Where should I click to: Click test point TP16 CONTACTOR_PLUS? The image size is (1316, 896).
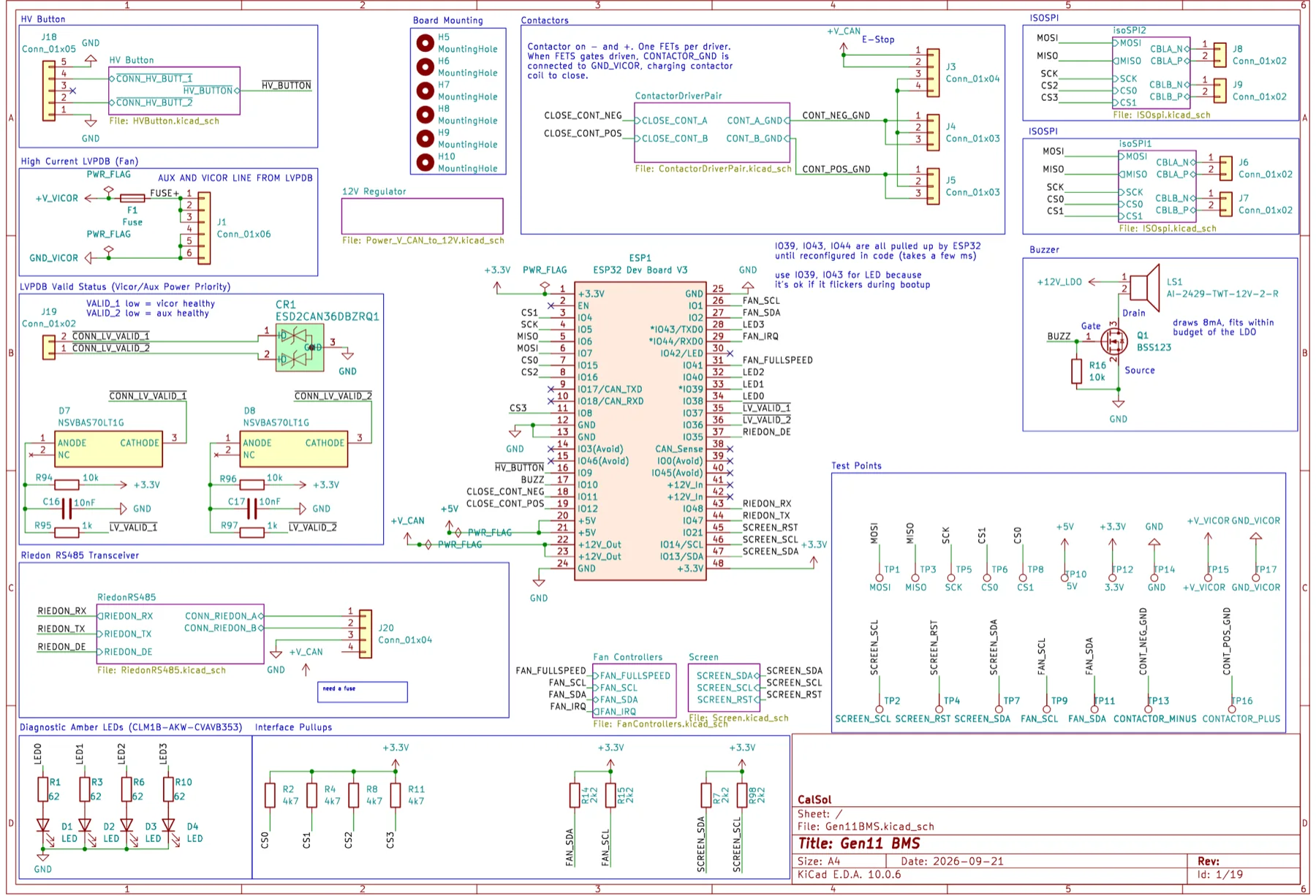click(1231, 708)
